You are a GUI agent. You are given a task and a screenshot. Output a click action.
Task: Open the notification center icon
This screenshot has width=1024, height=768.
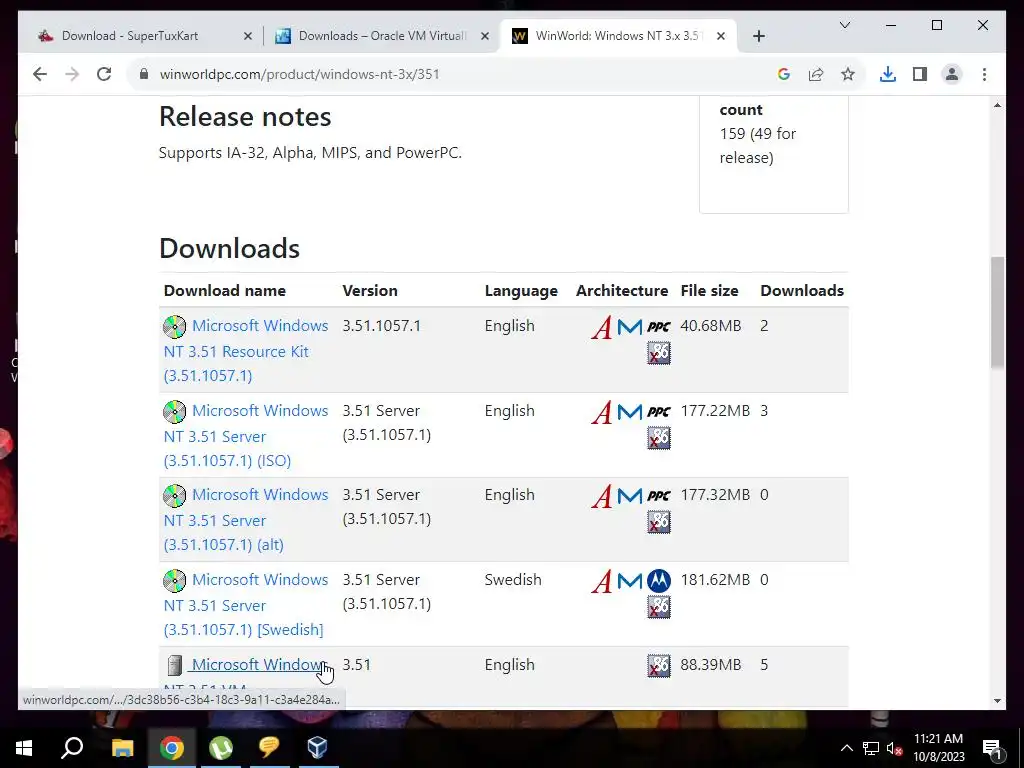pyautogui.click(x=992, y=748)
